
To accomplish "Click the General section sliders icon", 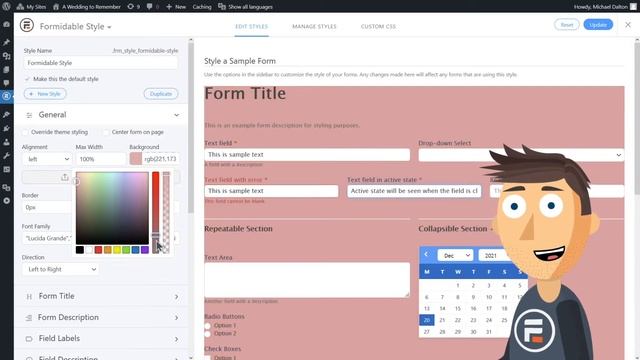I will point(29,116).
